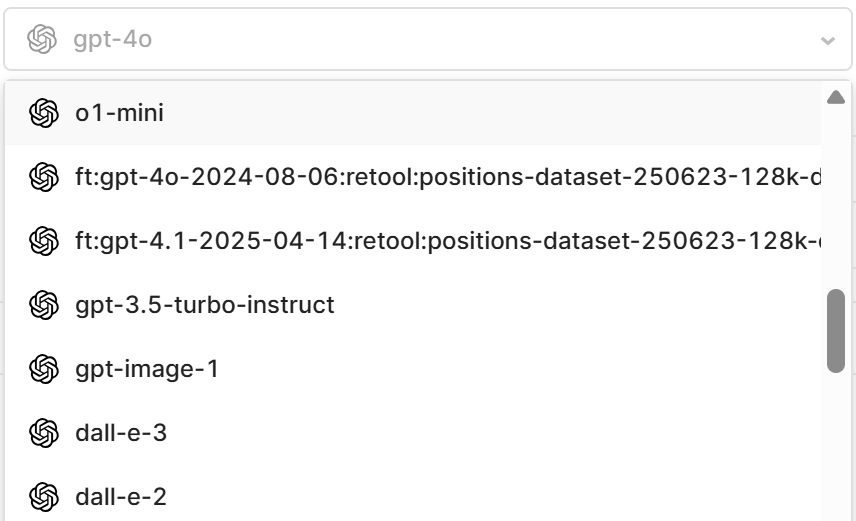Viewport: 856px width, 521px height.
Task: Click the OpenAI icon beside o1-mini
Action: click(44, 113)
